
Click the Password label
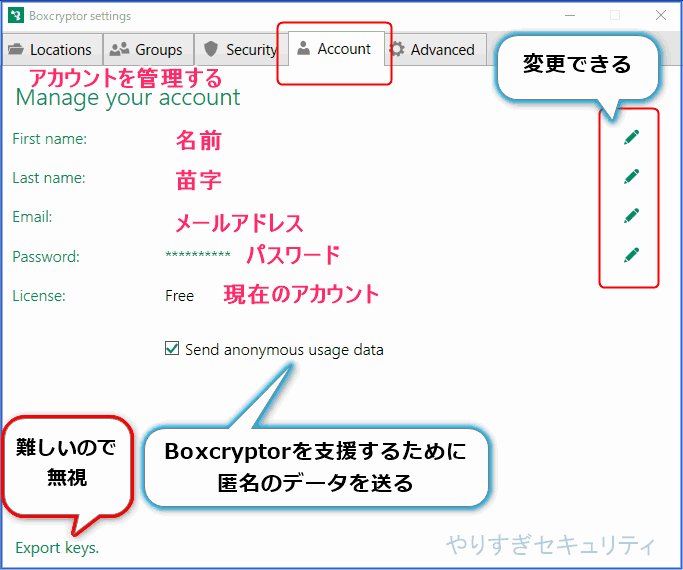click(46, 257)
